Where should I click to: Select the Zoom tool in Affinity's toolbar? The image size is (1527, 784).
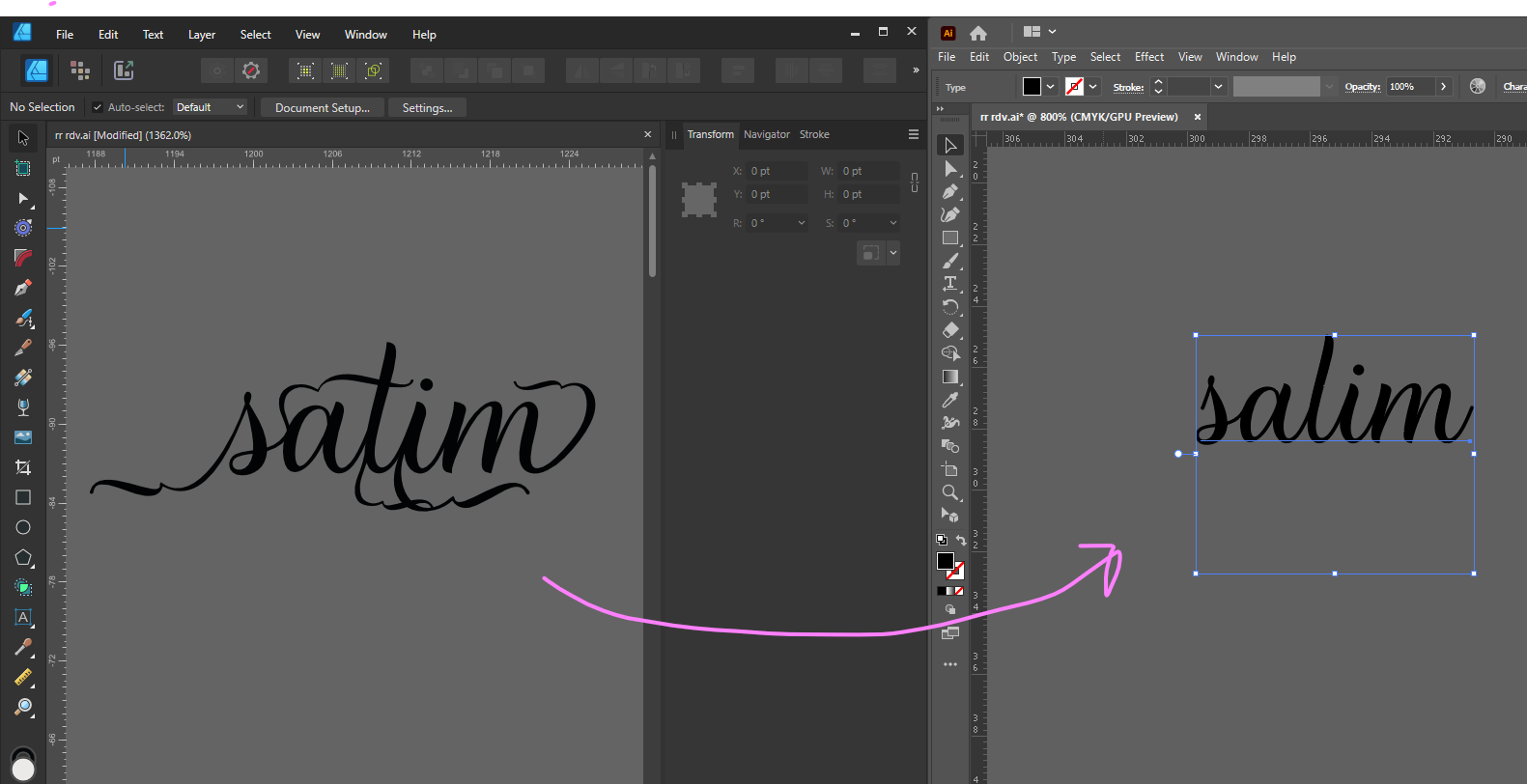(23, 707)
